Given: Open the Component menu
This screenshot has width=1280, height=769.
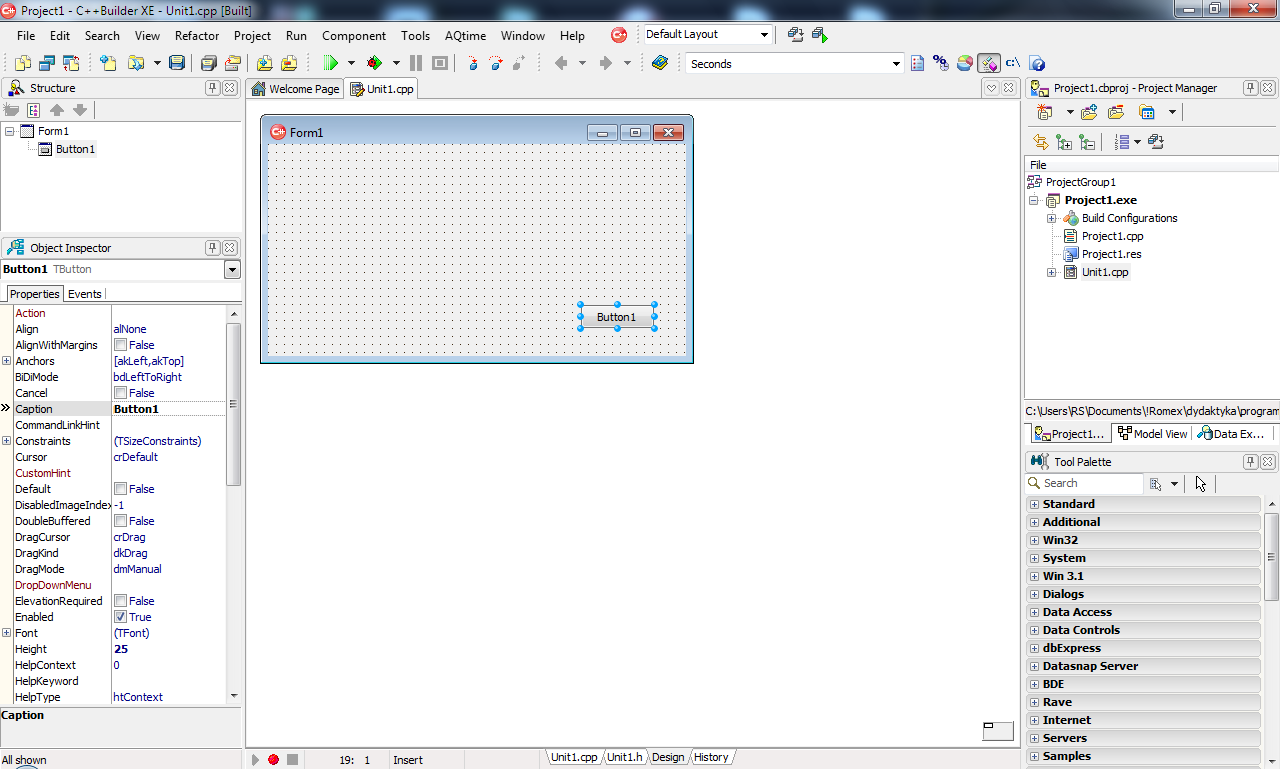Looking at the screenshot, I should pos(354,35).
